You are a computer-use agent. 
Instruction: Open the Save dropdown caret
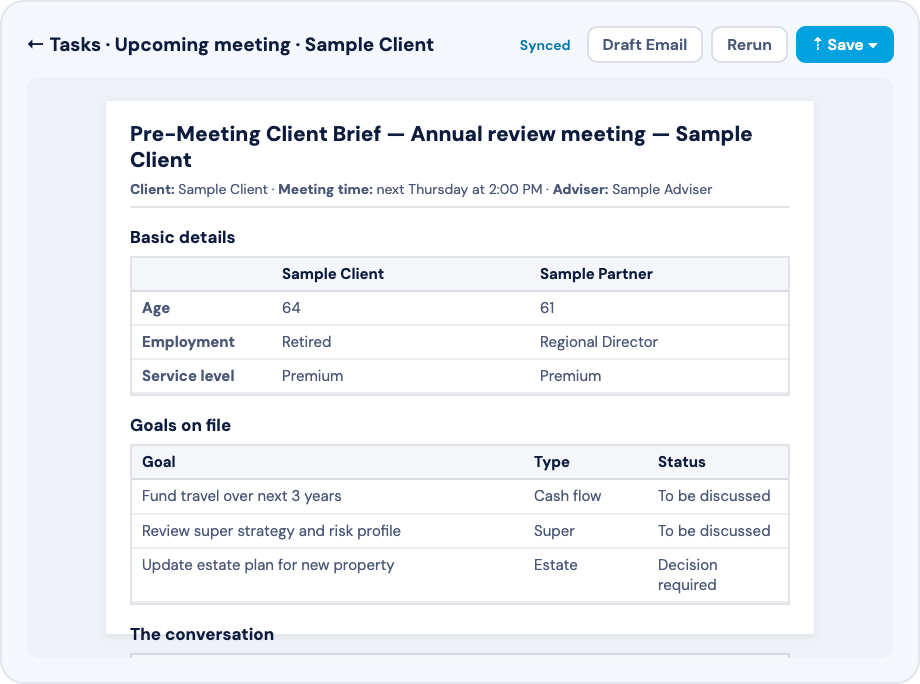(x=872, y=45)
